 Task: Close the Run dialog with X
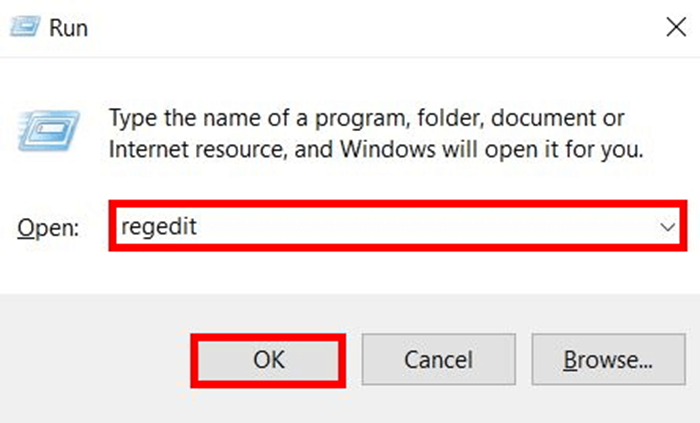pyautogui.click(x=676, y=28)
